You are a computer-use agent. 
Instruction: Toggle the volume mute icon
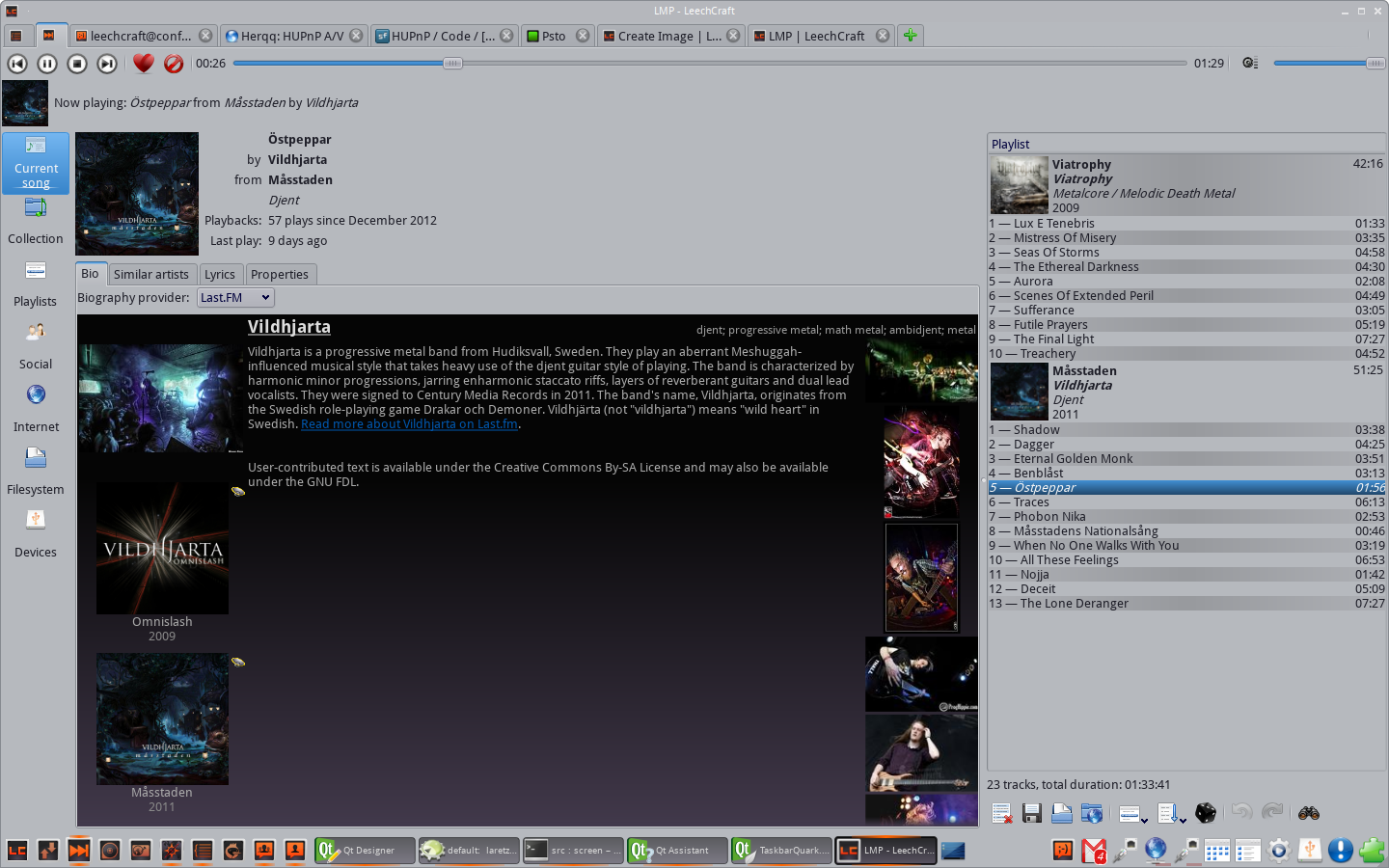point(1250,64)
